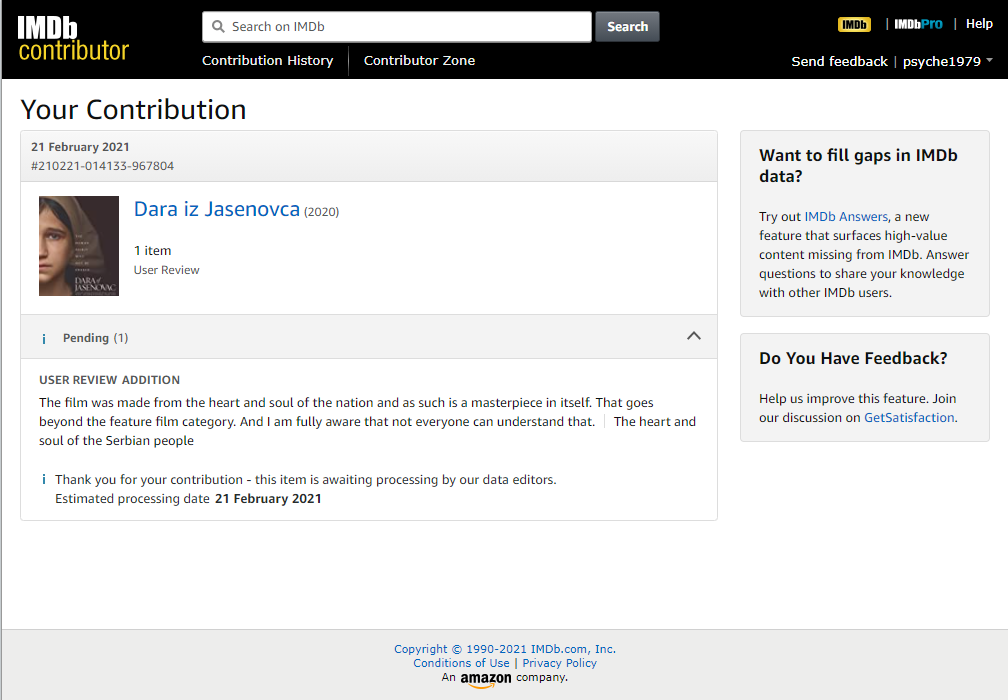The width and height of the screenshot is (1008, 700).
Task: Open the Dara iz Jasenovca title link
Action: pos(217,209)
